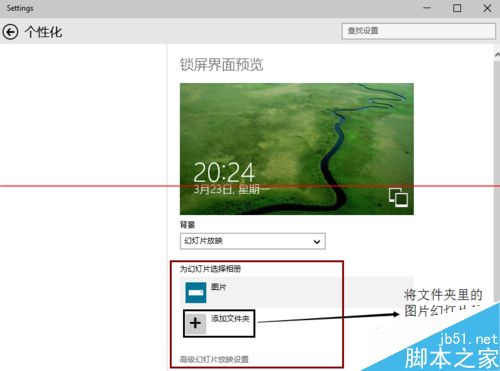Go back using the back arrow
The image size is (500, 371).
[10, 32]
